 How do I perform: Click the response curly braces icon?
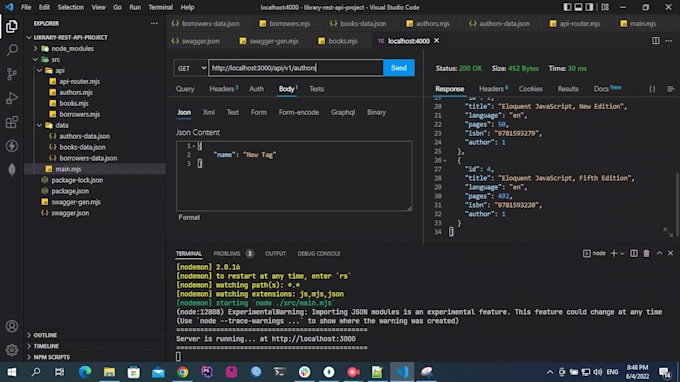coord(652,89)
